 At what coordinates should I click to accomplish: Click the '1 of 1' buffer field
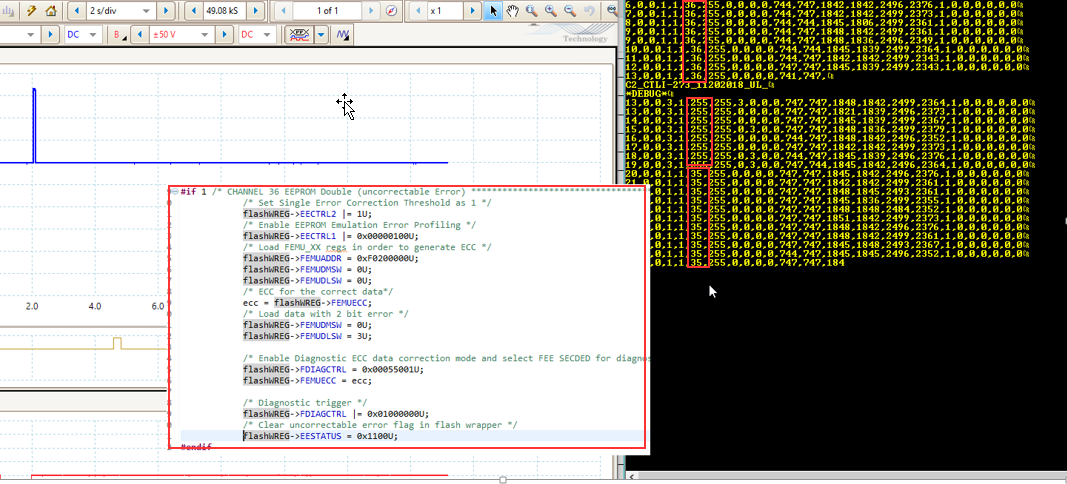click(327, 10)
